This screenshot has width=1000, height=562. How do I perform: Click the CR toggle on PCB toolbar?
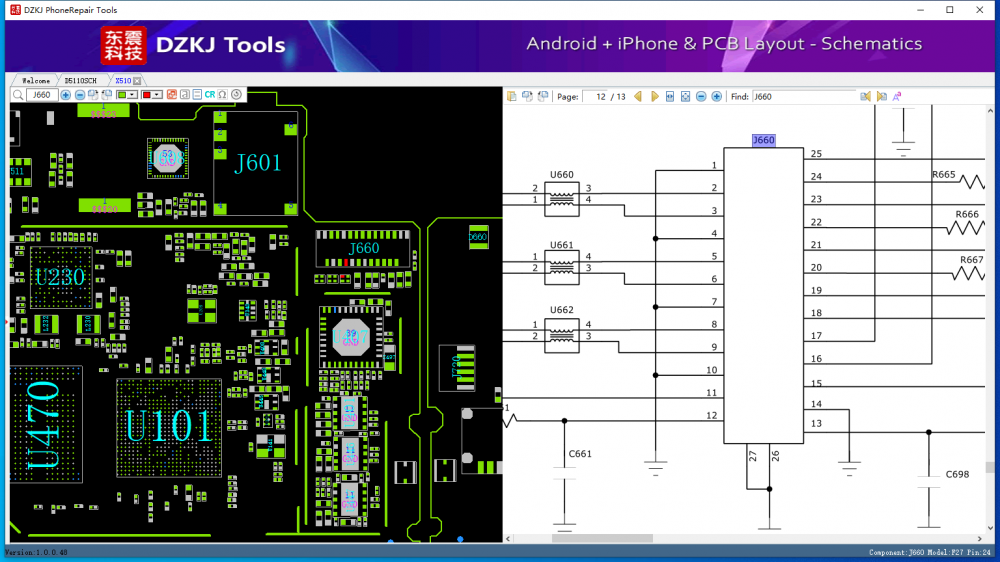click(210, 95)
